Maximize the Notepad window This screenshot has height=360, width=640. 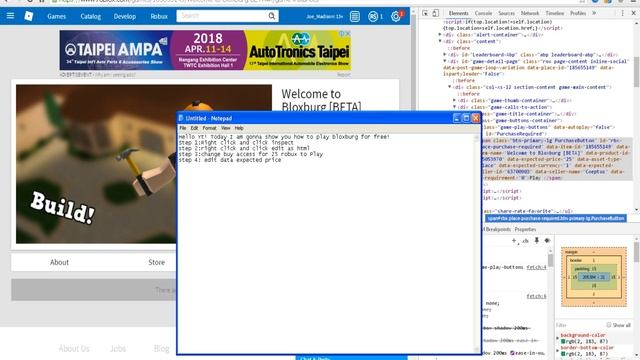[466, 118]
